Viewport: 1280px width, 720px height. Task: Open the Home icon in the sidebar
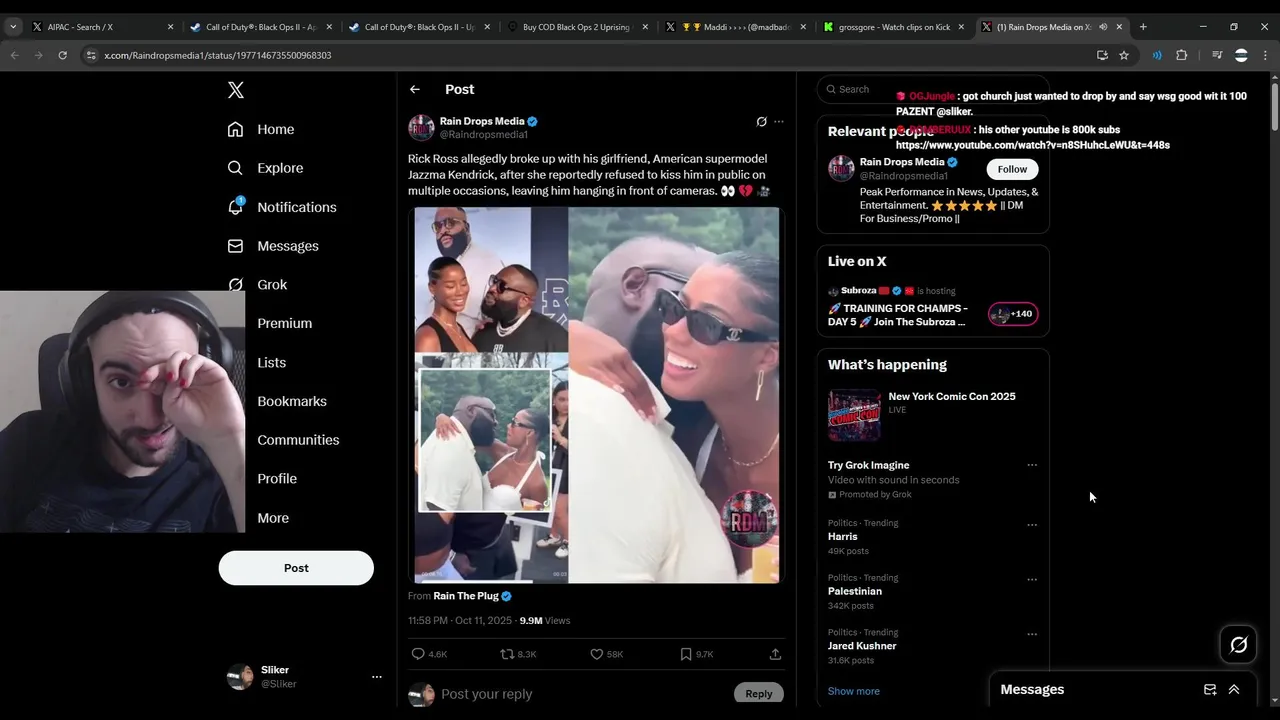click(235, 129)
